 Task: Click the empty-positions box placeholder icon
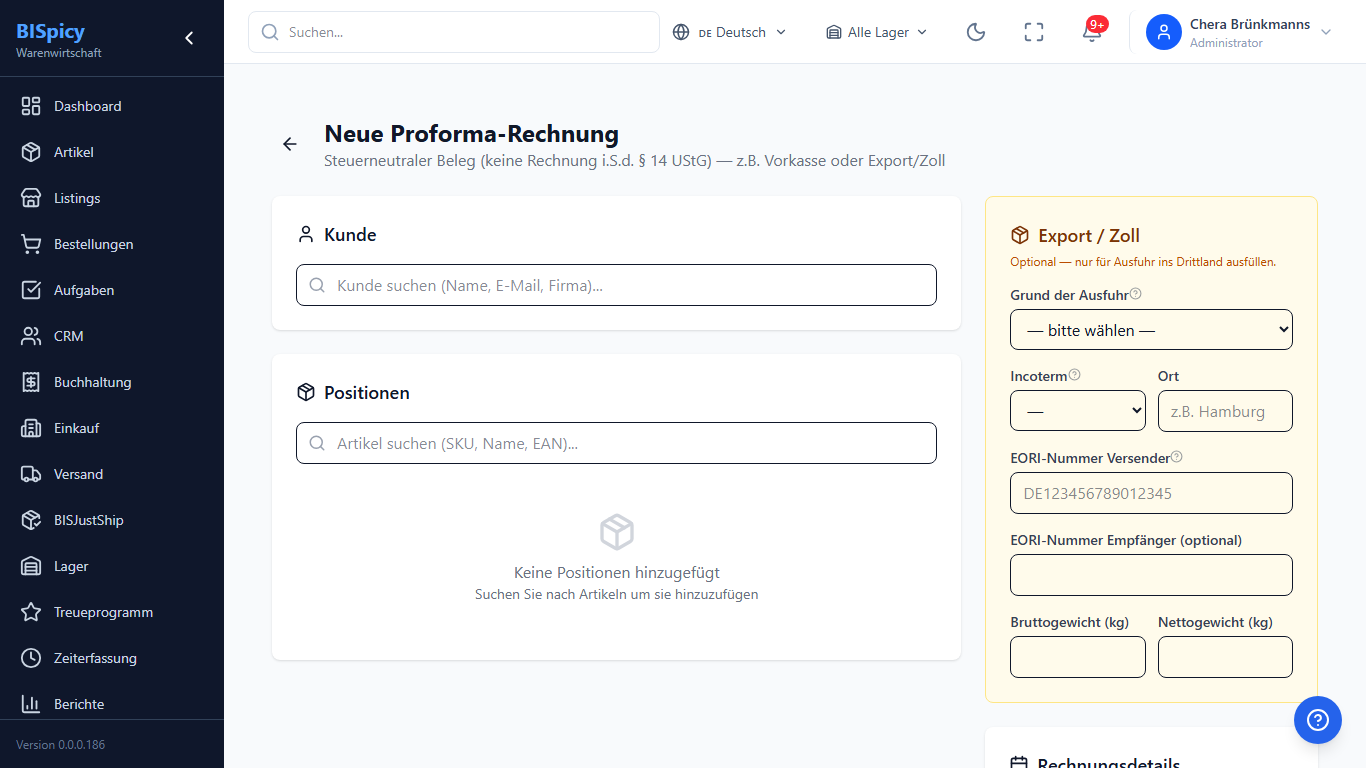(617, 532)
